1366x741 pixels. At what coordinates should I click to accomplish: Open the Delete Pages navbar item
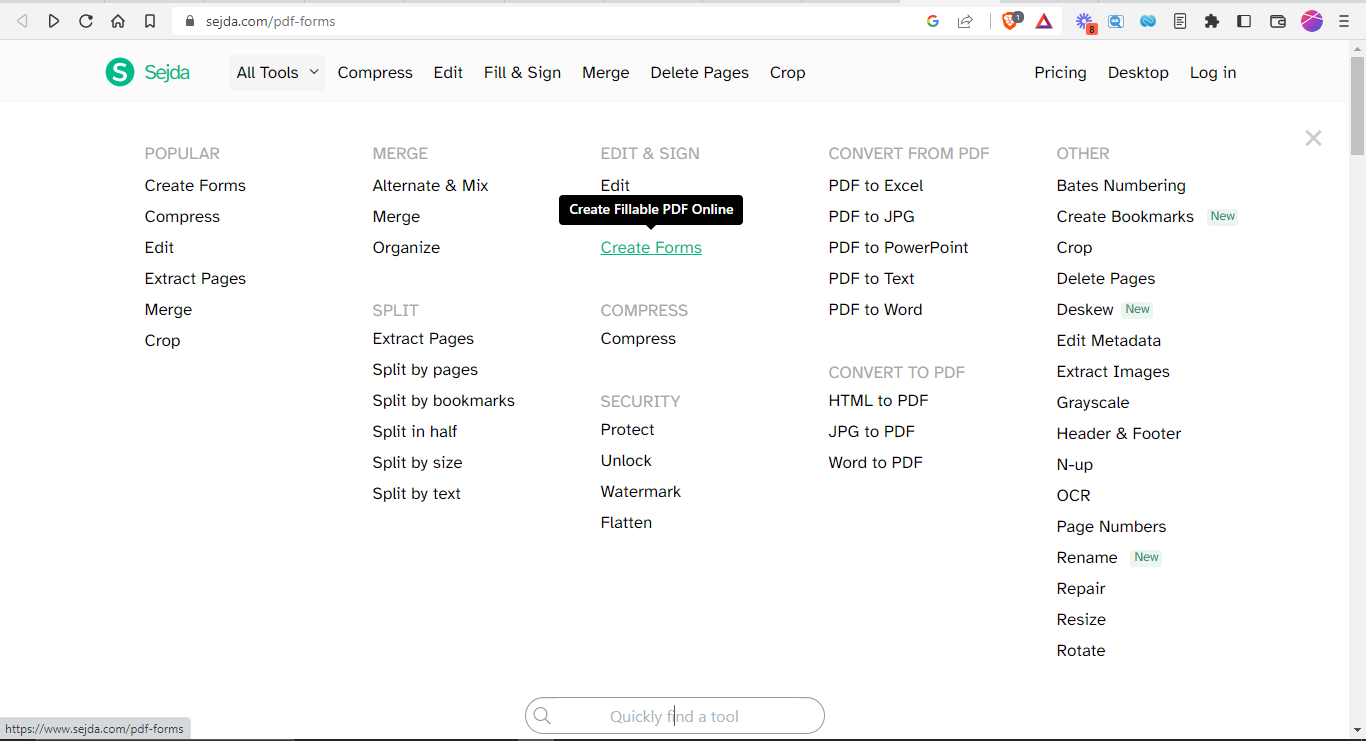(x=699, y=72)
